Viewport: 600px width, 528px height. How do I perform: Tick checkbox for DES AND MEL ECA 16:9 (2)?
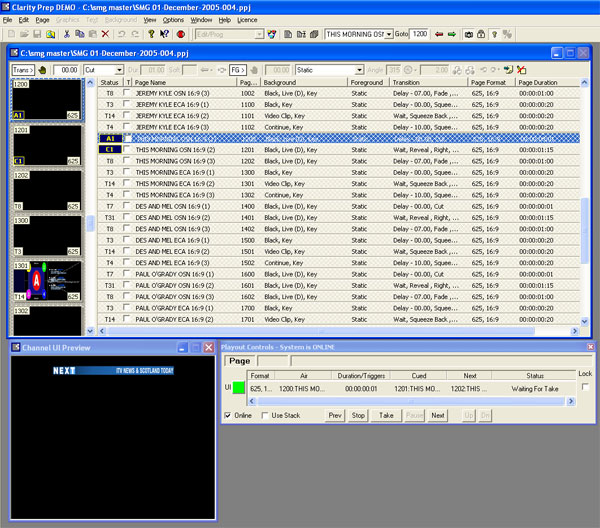pyautogui.click(x=127, y=251)
